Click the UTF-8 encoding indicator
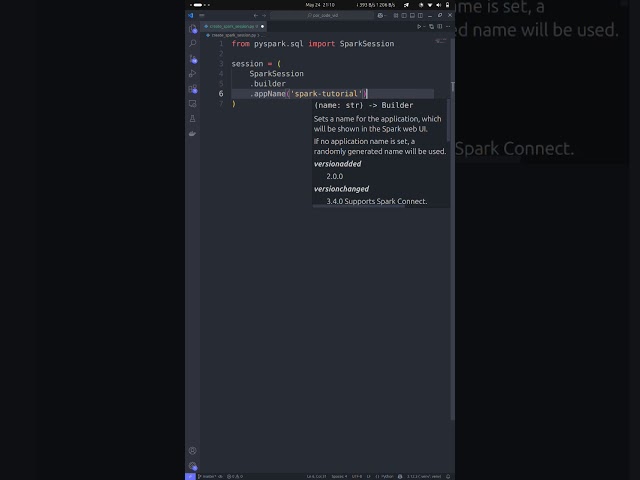Screen dimensions: 640x480 [357, 476]
